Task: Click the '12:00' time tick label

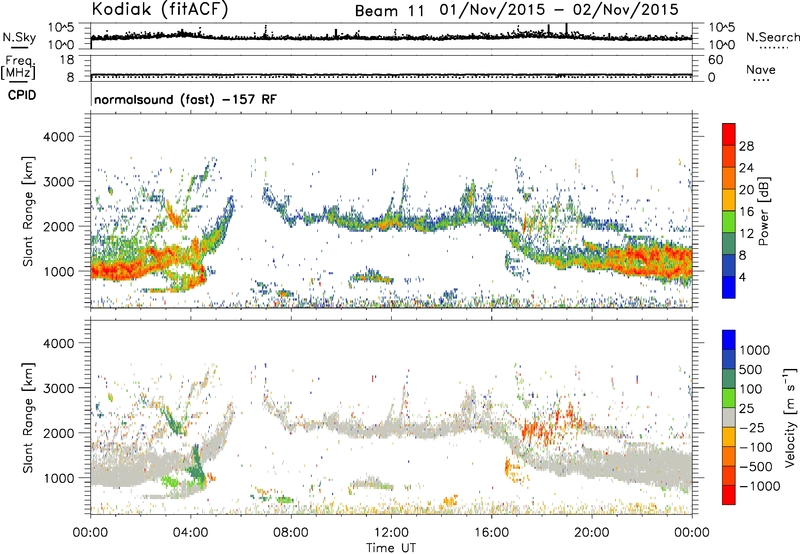Action: point(391,533)
